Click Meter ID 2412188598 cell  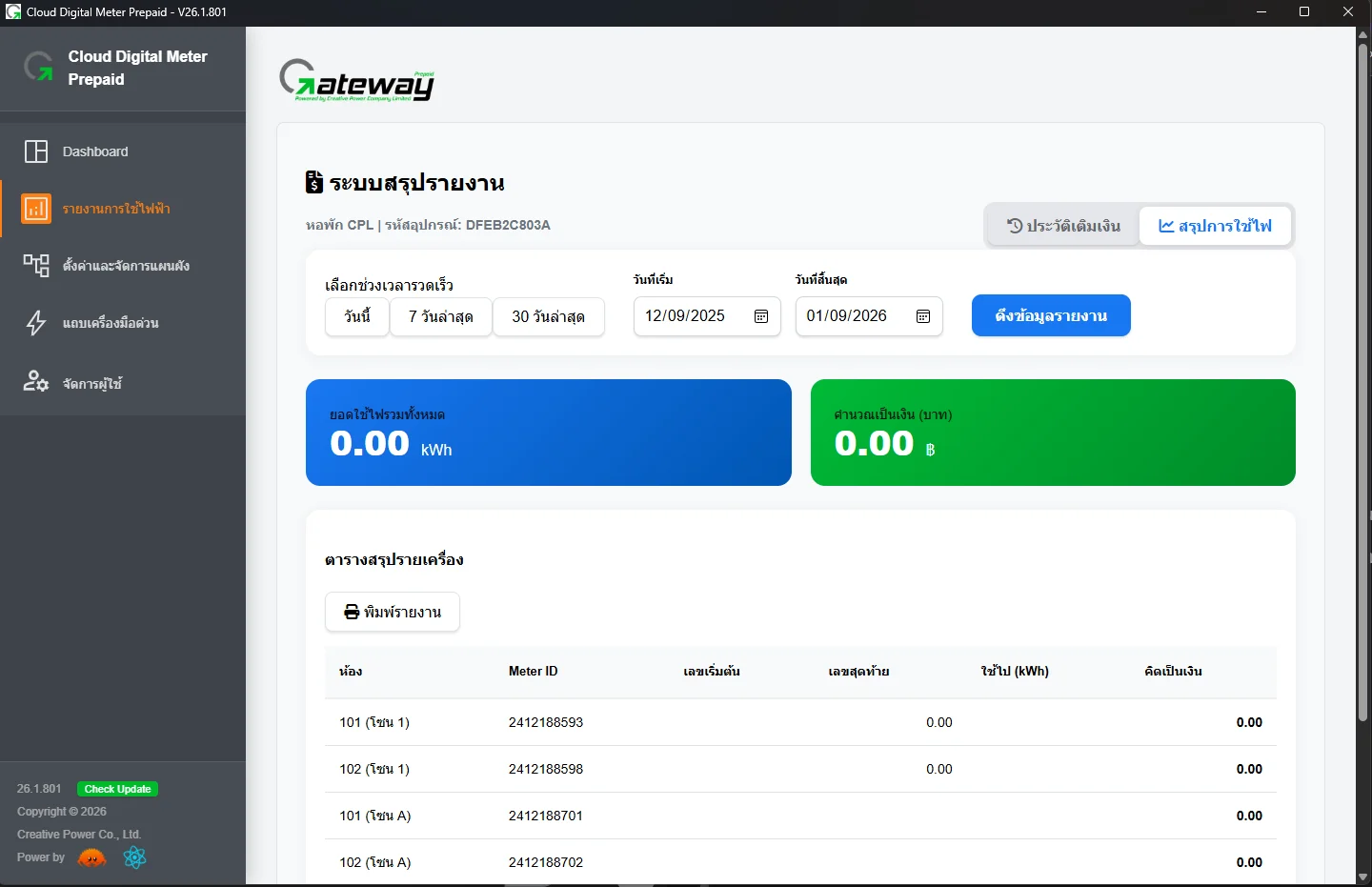point(546,769)
